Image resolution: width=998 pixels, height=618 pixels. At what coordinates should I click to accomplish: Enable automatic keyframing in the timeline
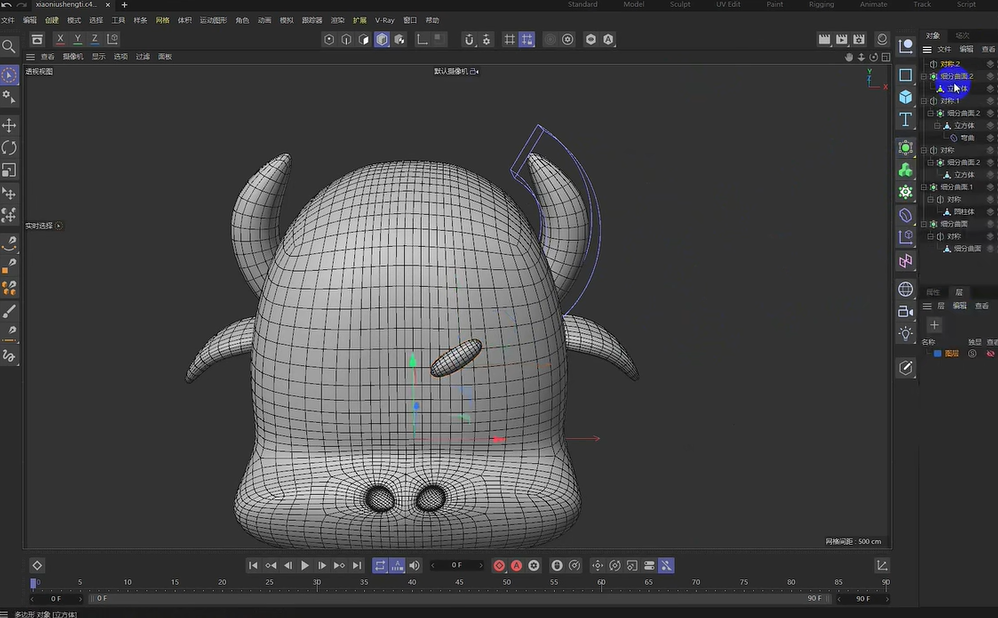[x=516, y=565]
